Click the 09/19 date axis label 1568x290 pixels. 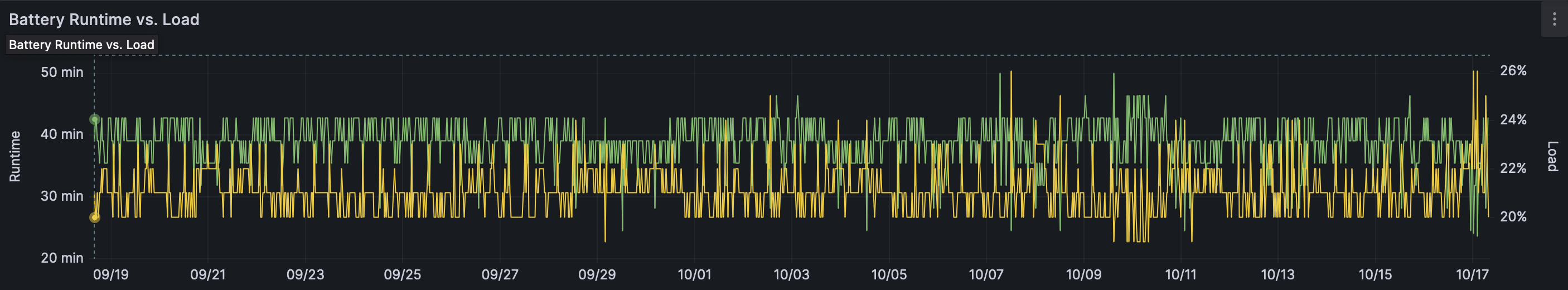[111, 275]
